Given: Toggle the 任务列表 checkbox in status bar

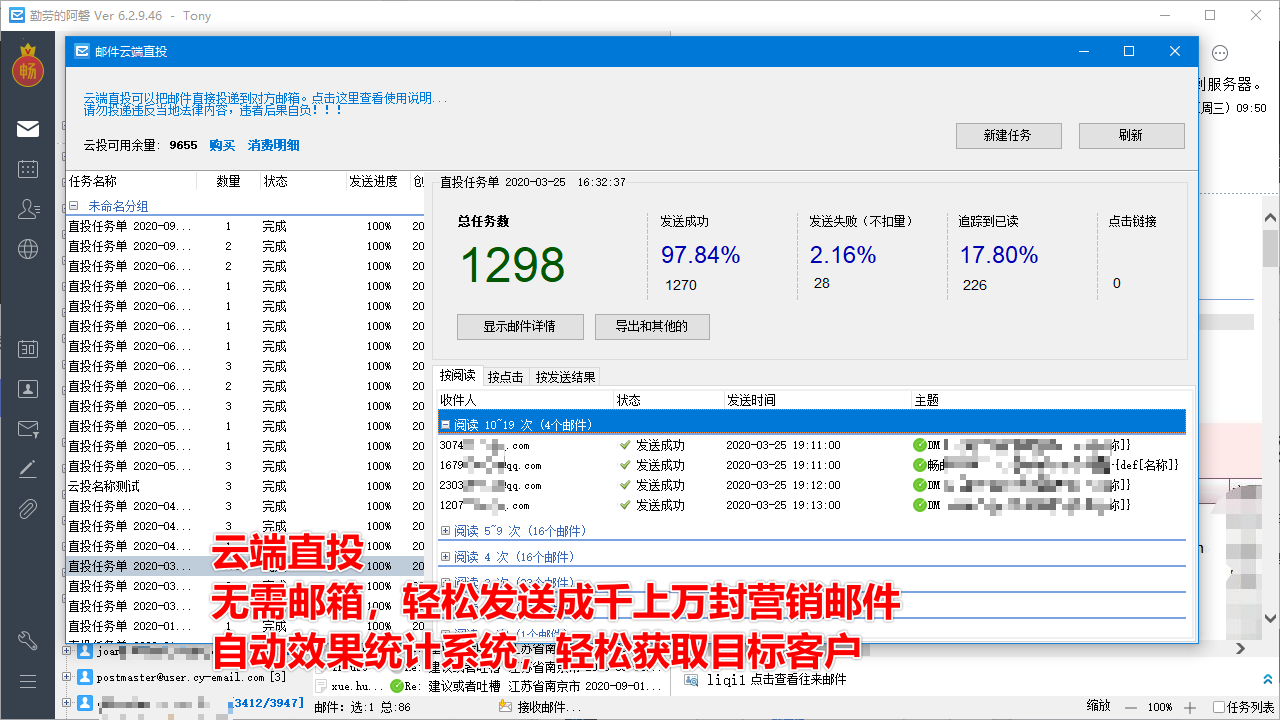Looking at the screenshot, I should [1219, 706].
